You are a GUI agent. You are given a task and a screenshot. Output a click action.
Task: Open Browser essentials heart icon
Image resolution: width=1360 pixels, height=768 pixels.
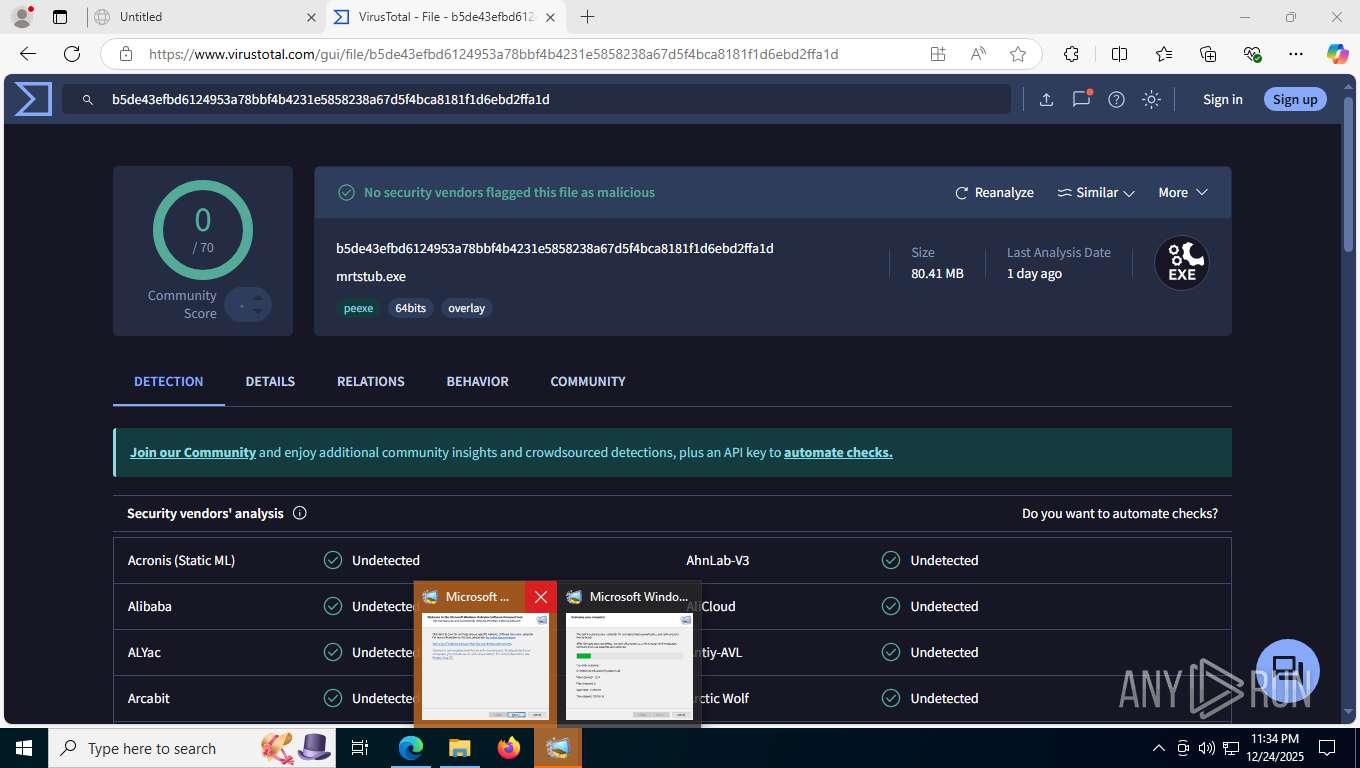click(1252, 54)
